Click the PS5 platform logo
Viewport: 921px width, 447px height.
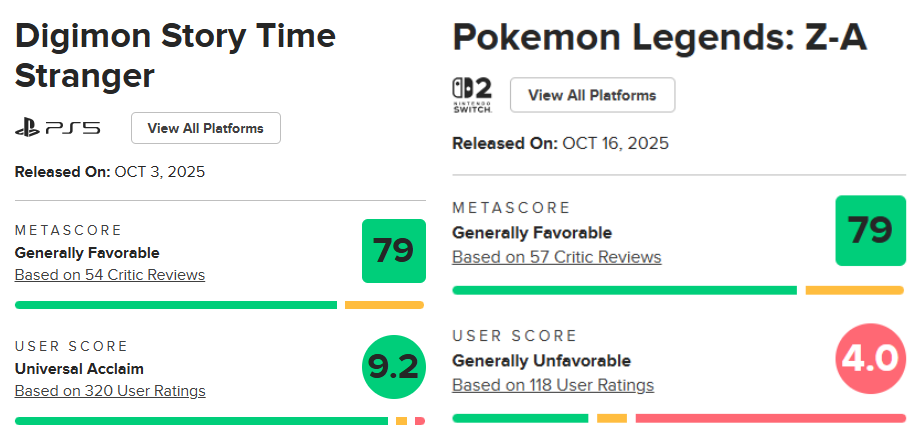tap(57, 128)
